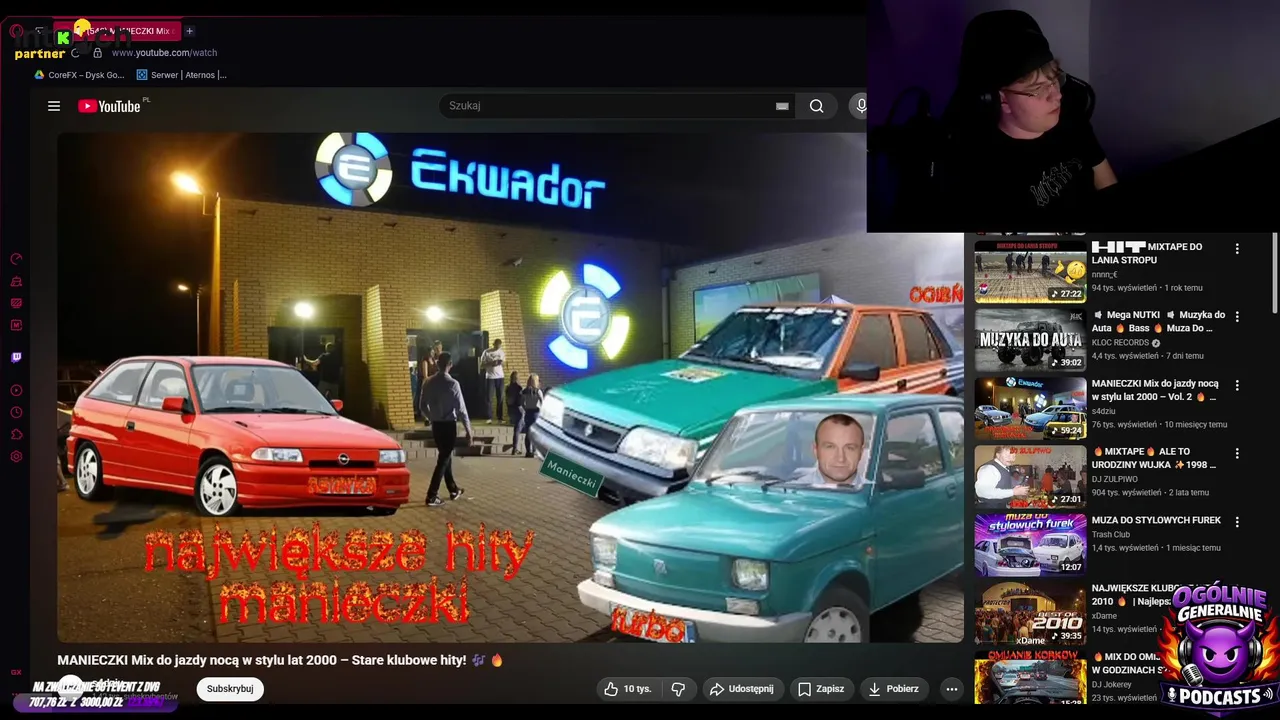1280x720 pixels.
Task: Open DJ ZULPIWO channel name
Action: click(1117, 479)
